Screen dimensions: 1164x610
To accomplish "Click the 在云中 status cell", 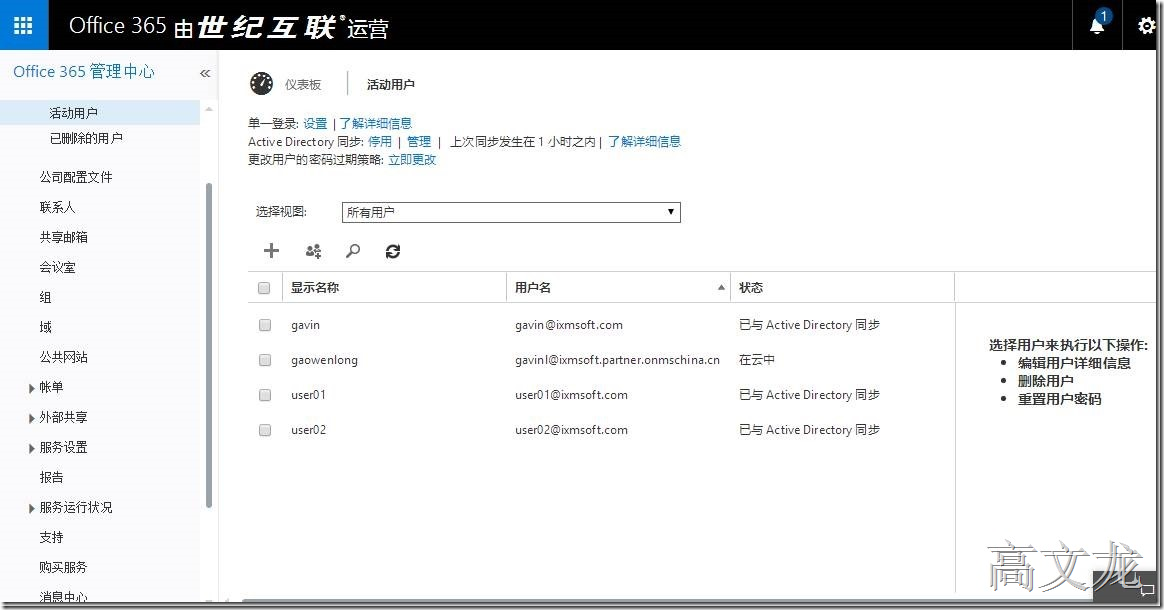I will tap(756, 360).
